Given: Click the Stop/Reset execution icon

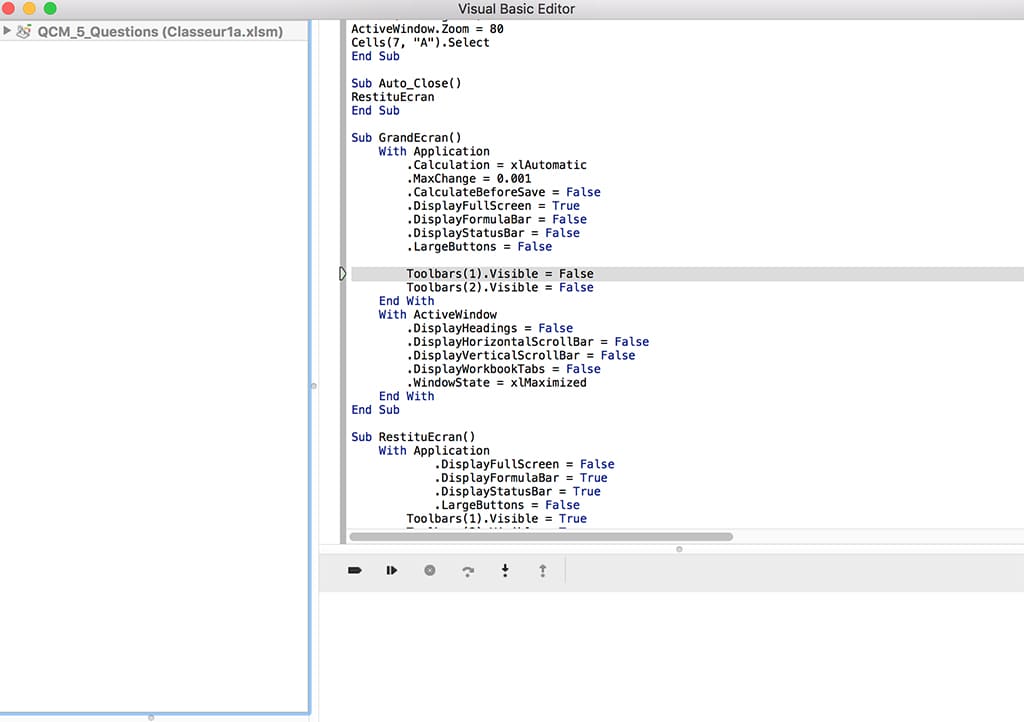Looking at the screenshot, I should click(x=430, y=570).
